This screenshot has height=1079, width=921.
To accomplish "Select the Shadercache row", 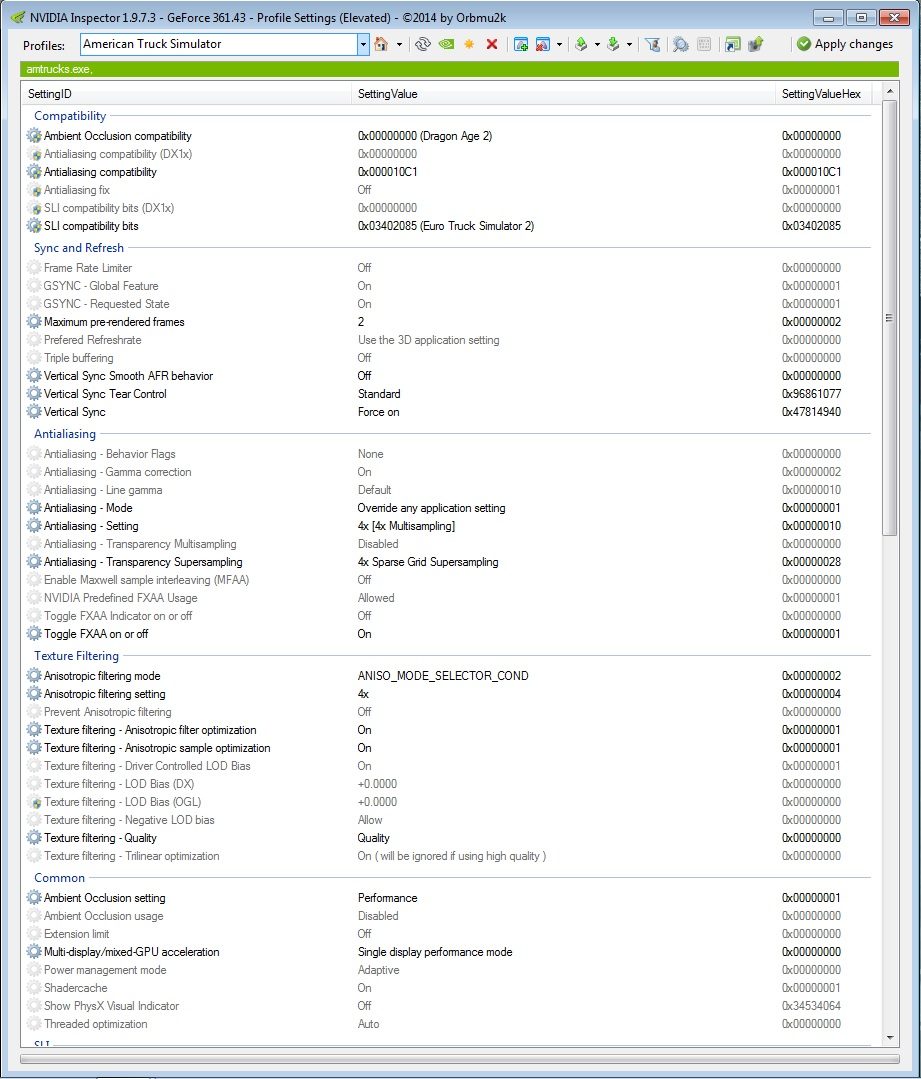I will click(x=449, y=987).
